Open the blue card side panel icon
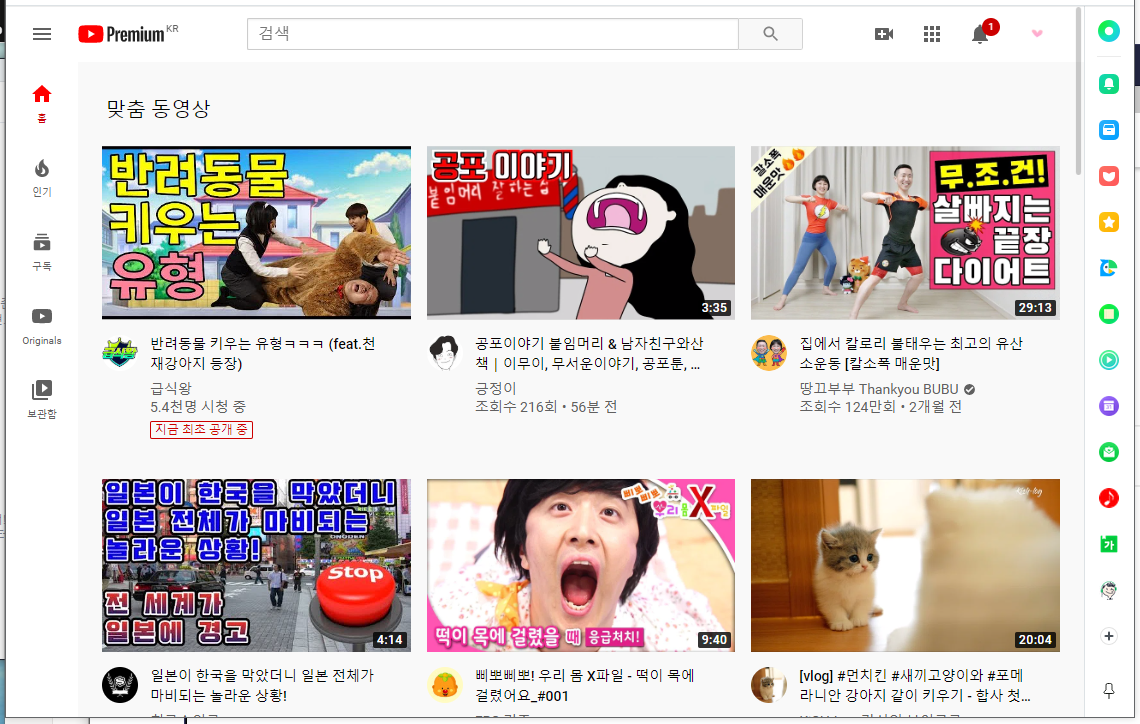 click(x=1108, y=130)
